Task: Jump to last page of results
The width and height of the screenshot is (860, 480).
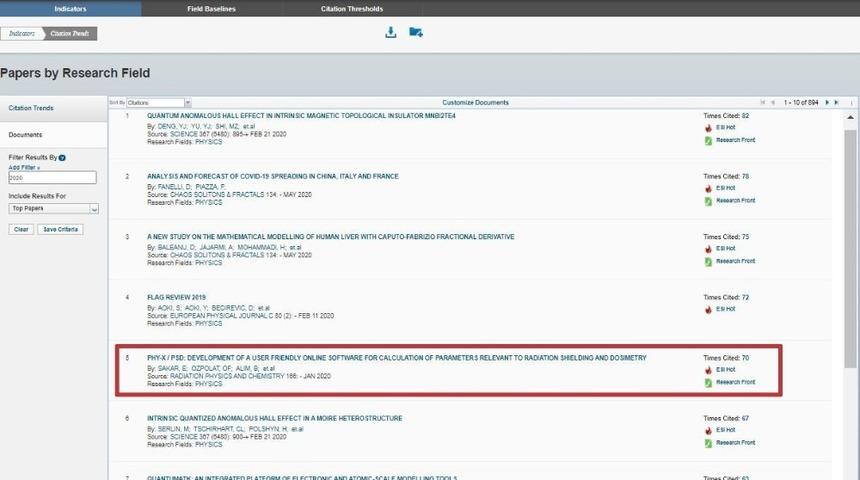Action: pyautogui.click(x=837, y=102)
